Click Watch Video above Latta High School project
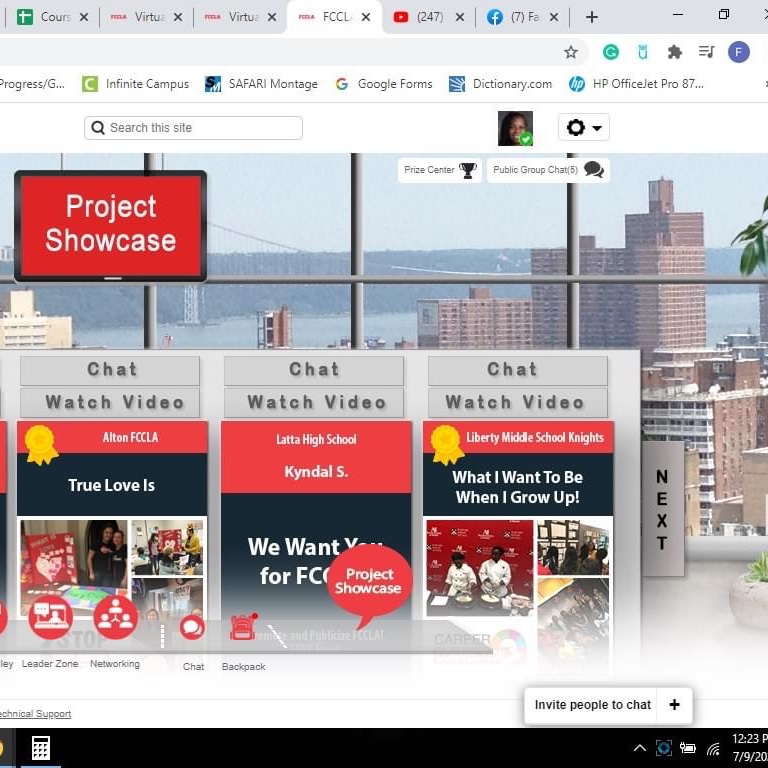 [314, 403]
